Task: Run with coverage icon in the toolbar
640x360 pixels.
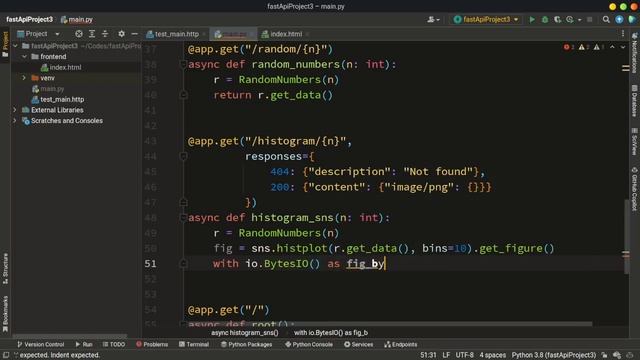Action: click(x=557, y=20)
